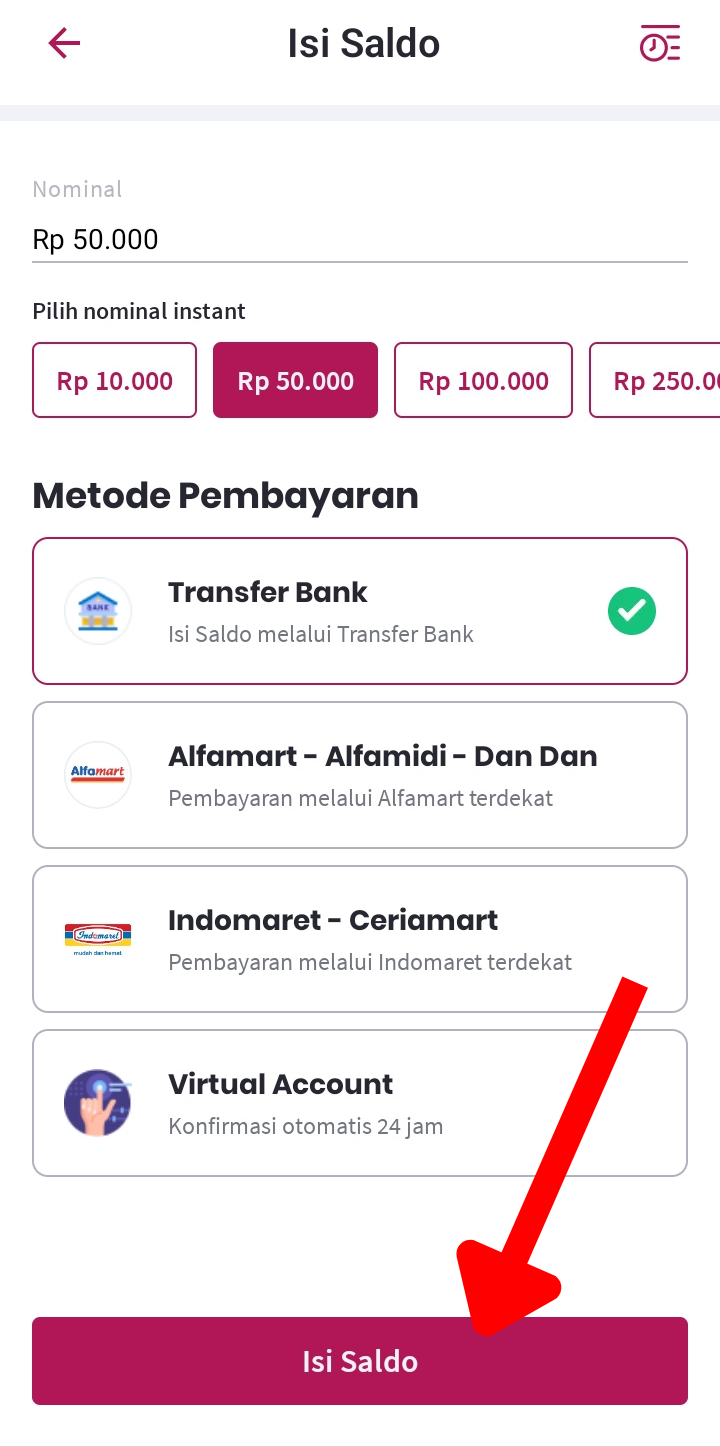Viewport: 720px width, 1446px height.
Task: Tap the Transfer Bank building icon
Action: tap(98, 610)
